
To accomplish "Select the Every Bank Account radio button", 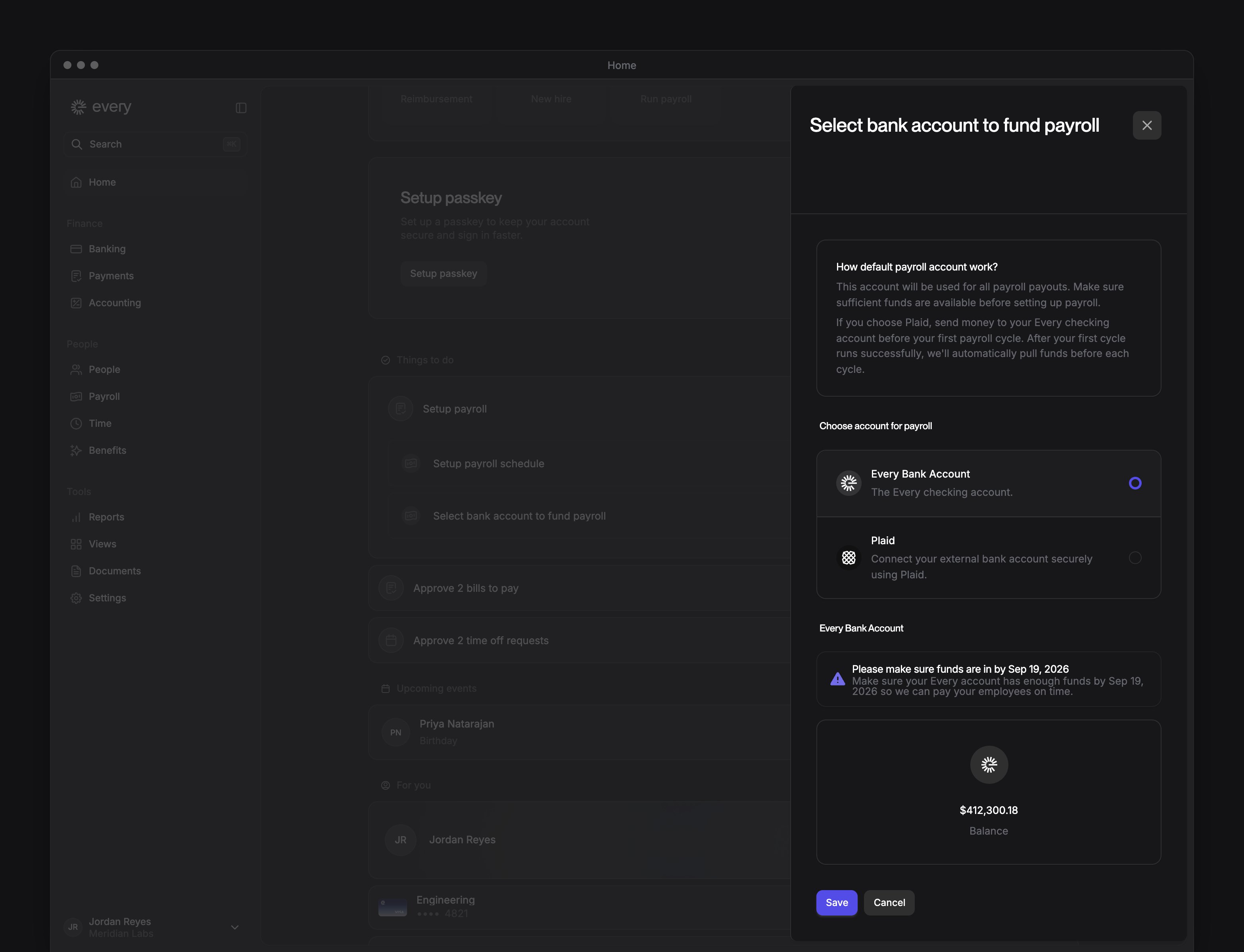I will 1135,484.
